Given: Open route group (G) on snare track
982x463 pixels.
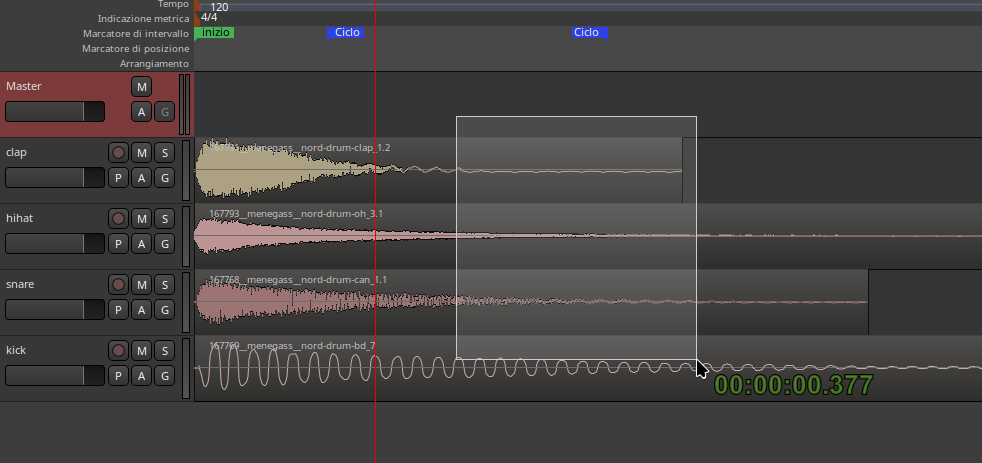Looking at the screenshot, I should point(165,310).
